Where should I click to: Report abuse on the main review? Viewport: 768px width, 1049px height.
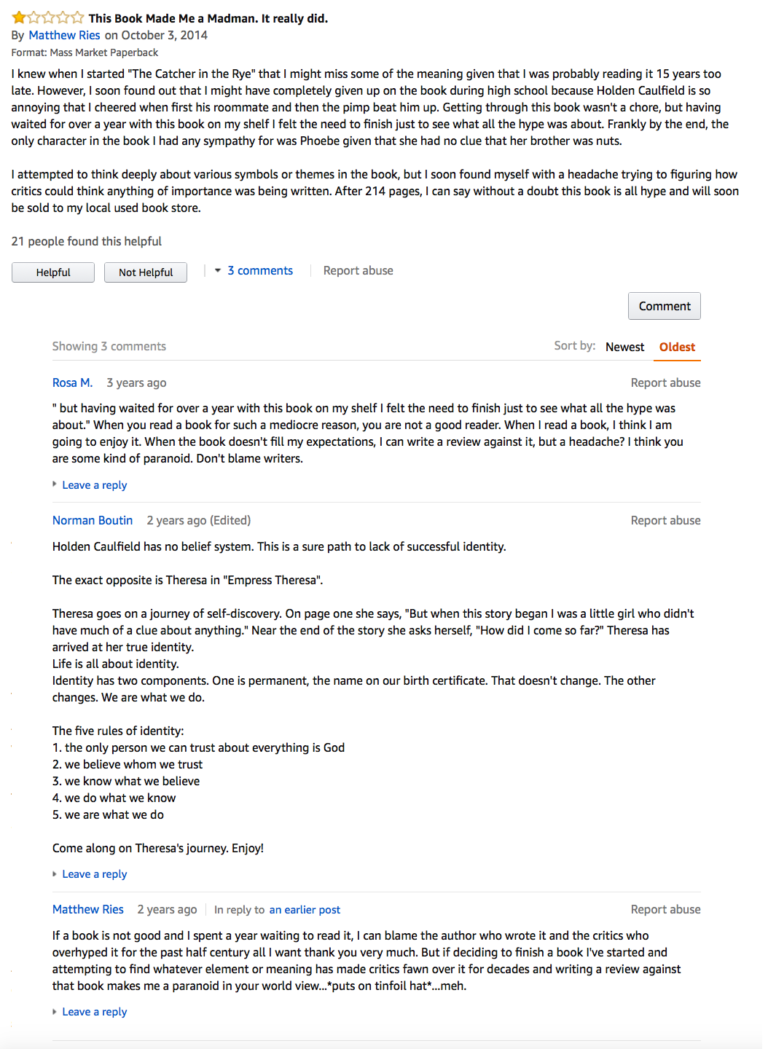[x=359, y=270]
